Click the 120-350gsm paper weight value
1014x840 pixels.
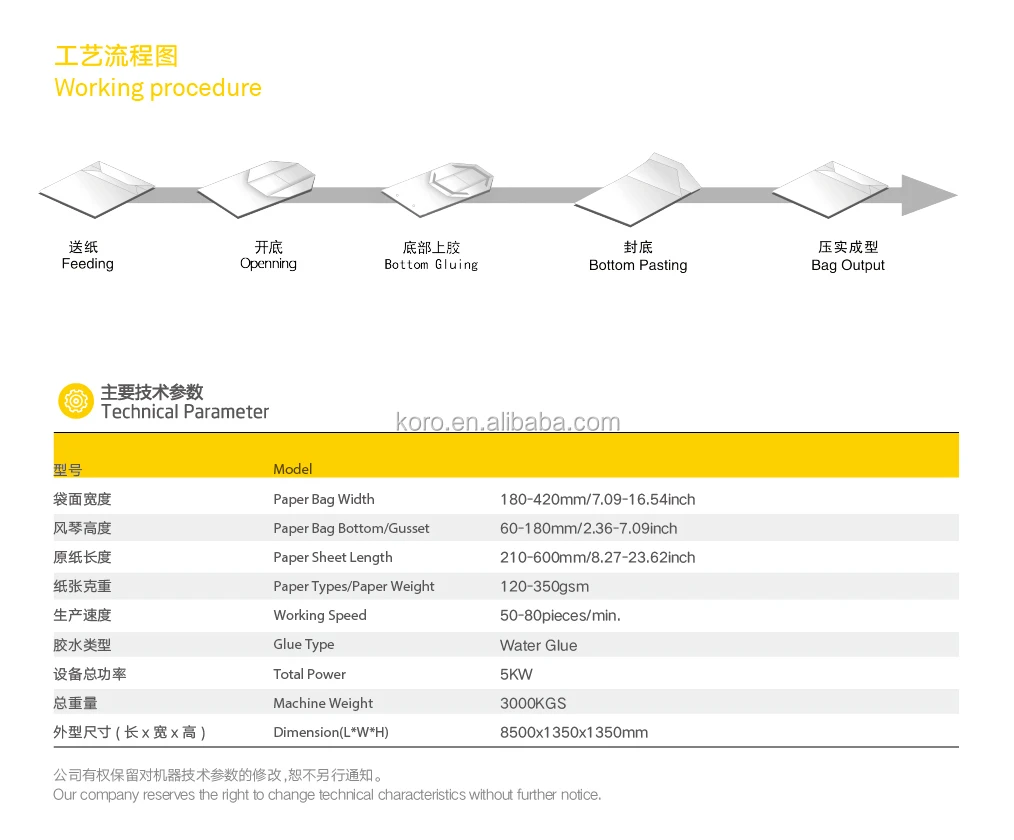tap(544, 586)
